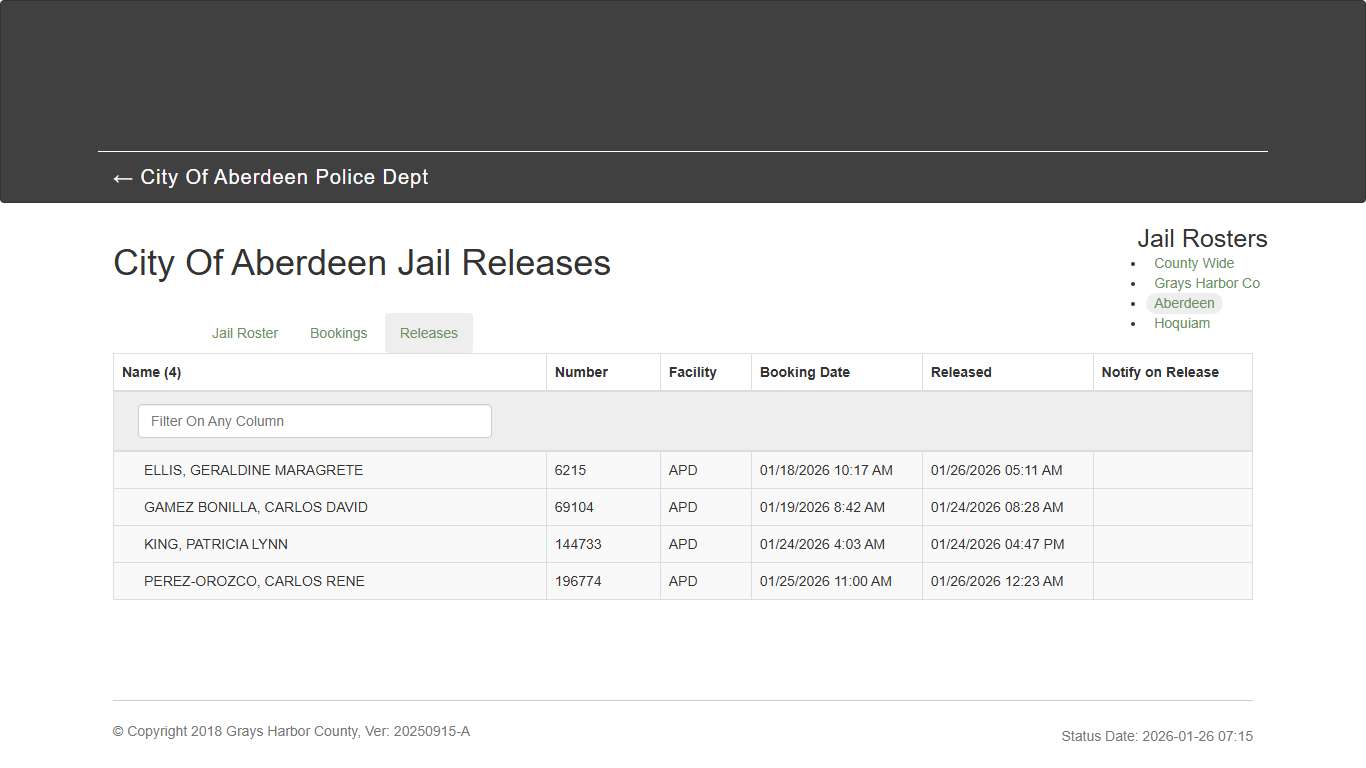This screenshot has height=768, width=1366.
Task: Select the KING, PATRICIA LYNN row
Action: click(x=217, y=544)
